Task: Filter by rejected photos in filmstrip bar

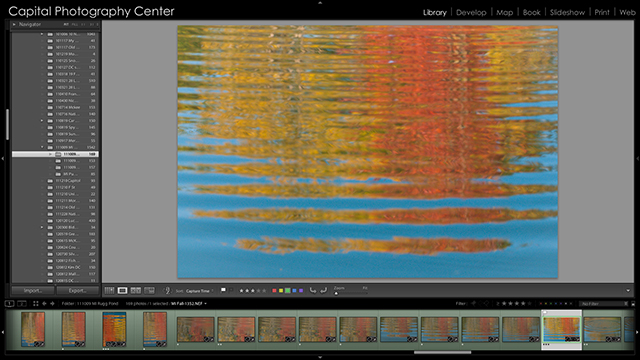Action: click(487, 303)
